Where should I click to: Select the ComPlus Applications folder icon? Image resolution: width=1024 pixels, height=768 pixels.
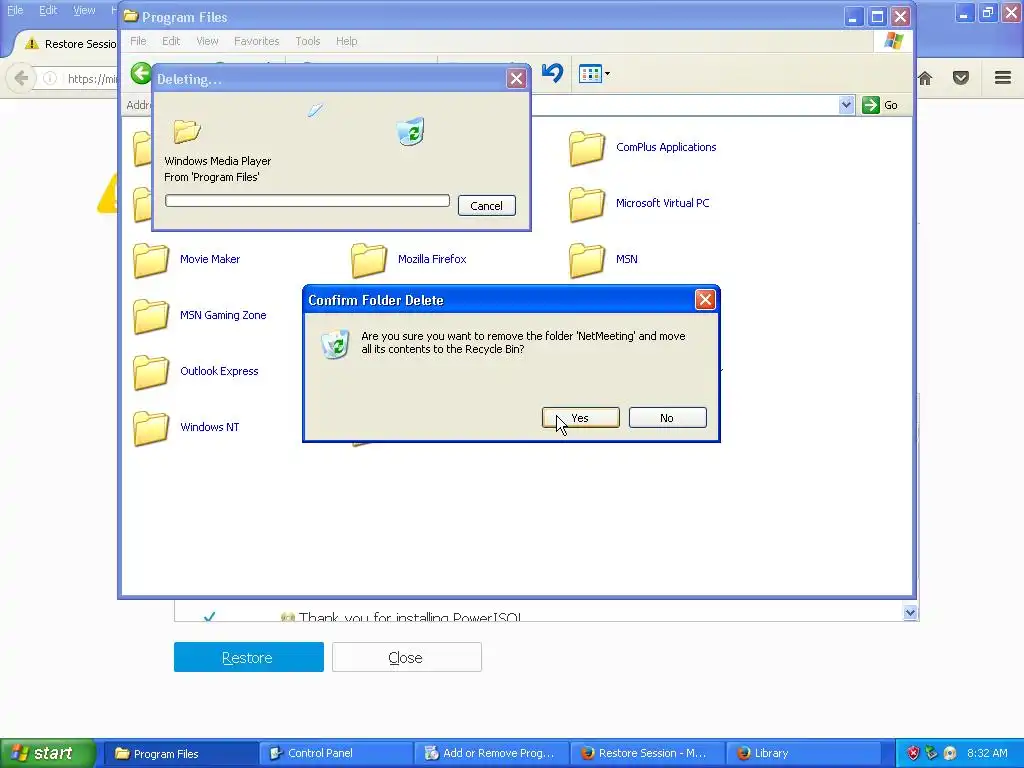[586, 148]
